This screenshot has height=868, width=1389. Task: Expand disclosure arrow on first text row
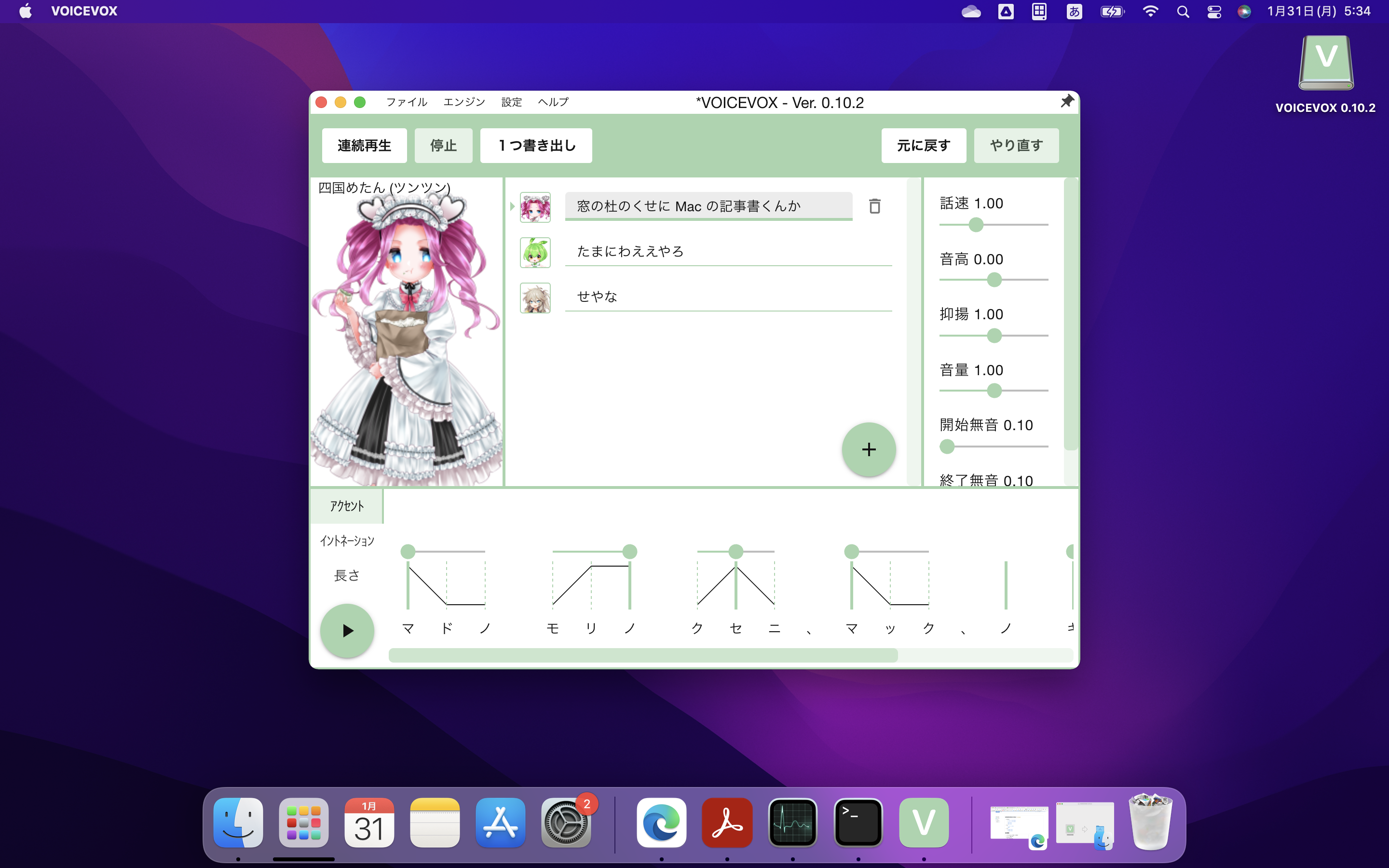coord(513,205)
